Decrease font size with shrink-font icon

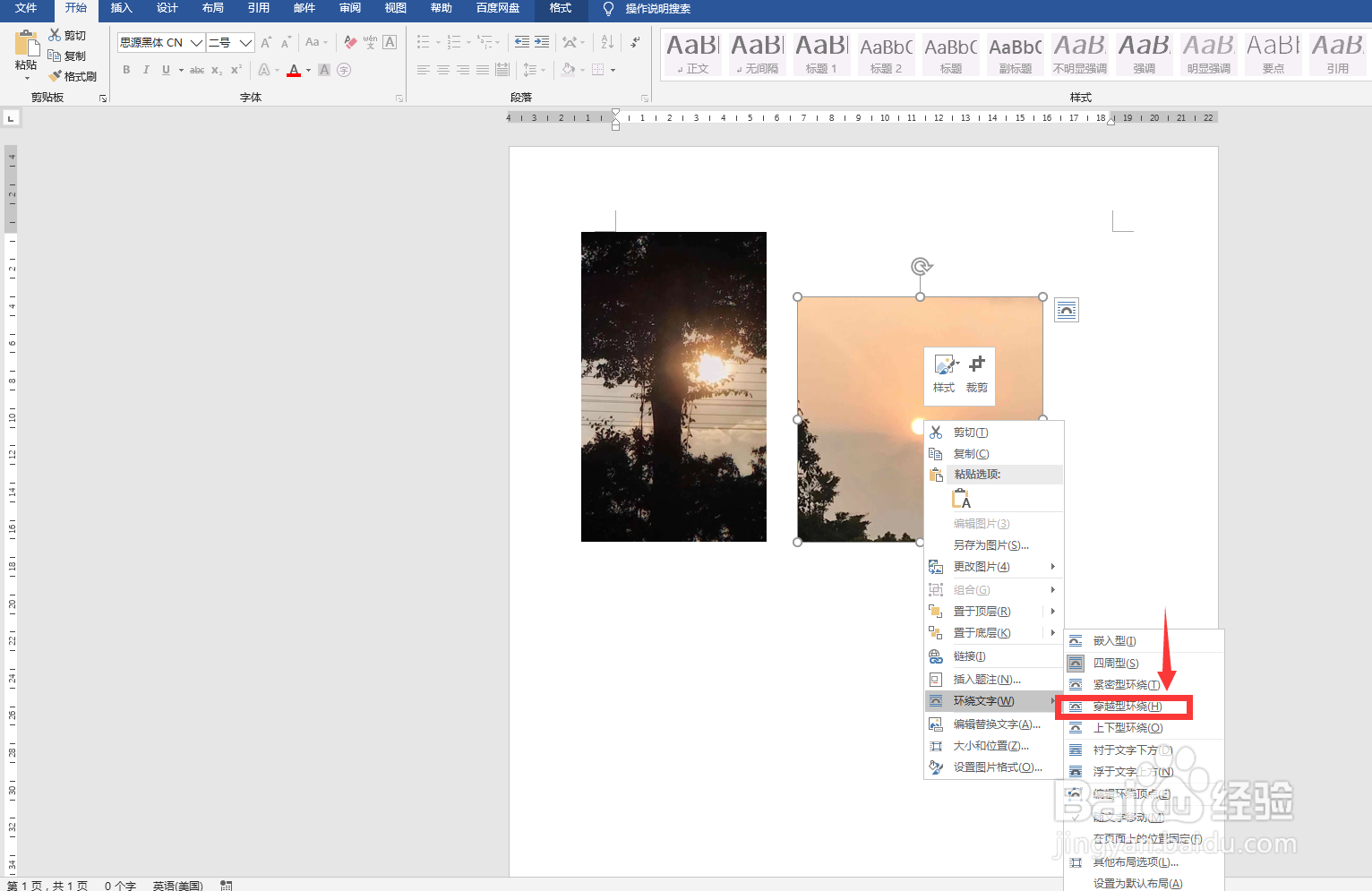(286, 42)
